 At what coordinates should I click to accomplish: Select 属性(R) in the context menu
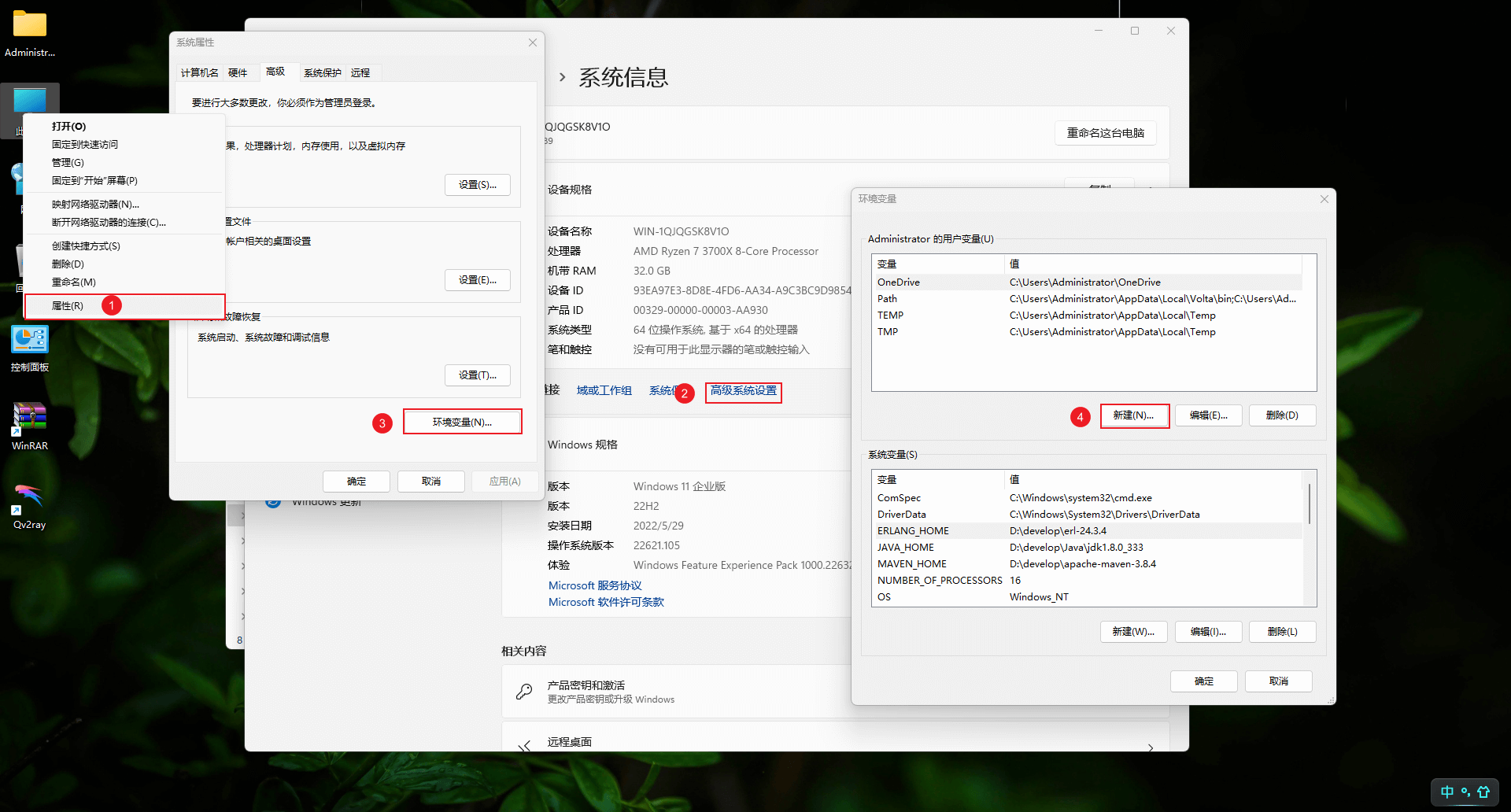(124, 306)
